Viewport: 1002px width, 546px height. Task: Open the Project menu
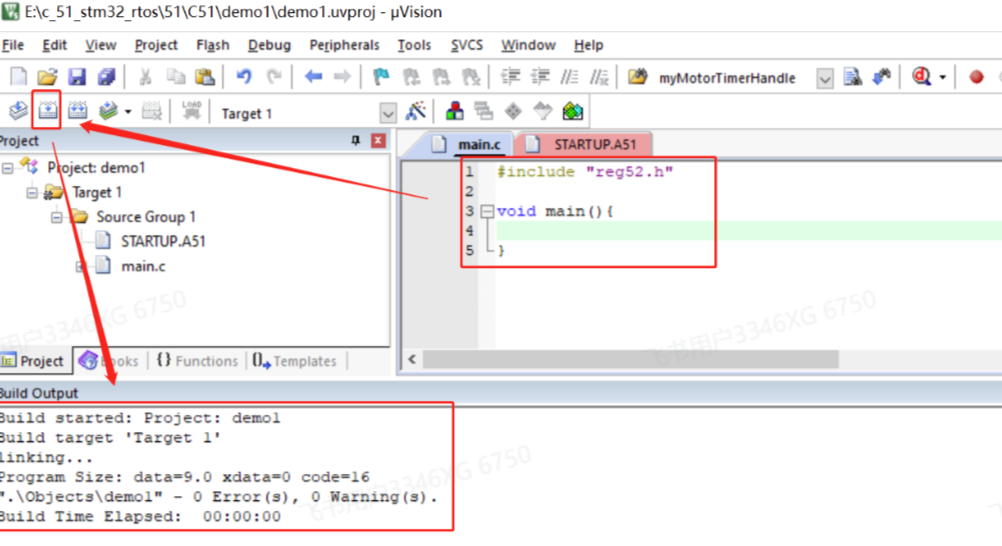[x=156, y=45]
